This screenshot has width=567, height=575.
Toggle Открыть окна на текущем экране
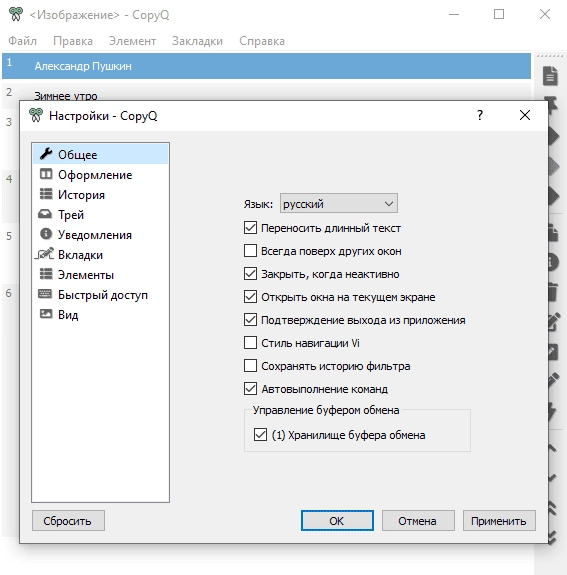(x=250, y=297)
